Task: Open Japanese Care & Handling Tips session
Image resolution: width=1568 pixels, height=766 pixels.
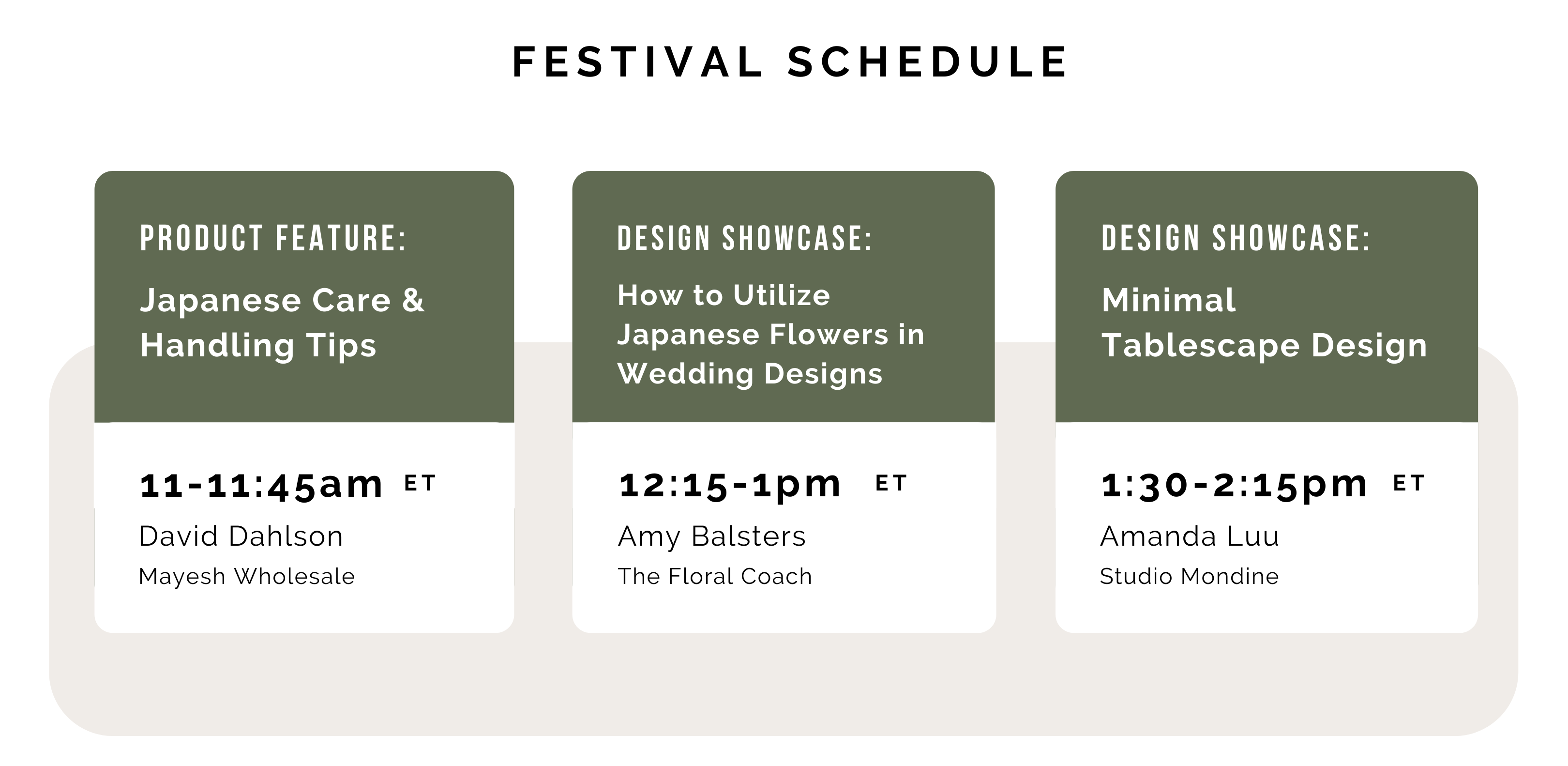Action: pyautogui.click(x=282, y=323)
